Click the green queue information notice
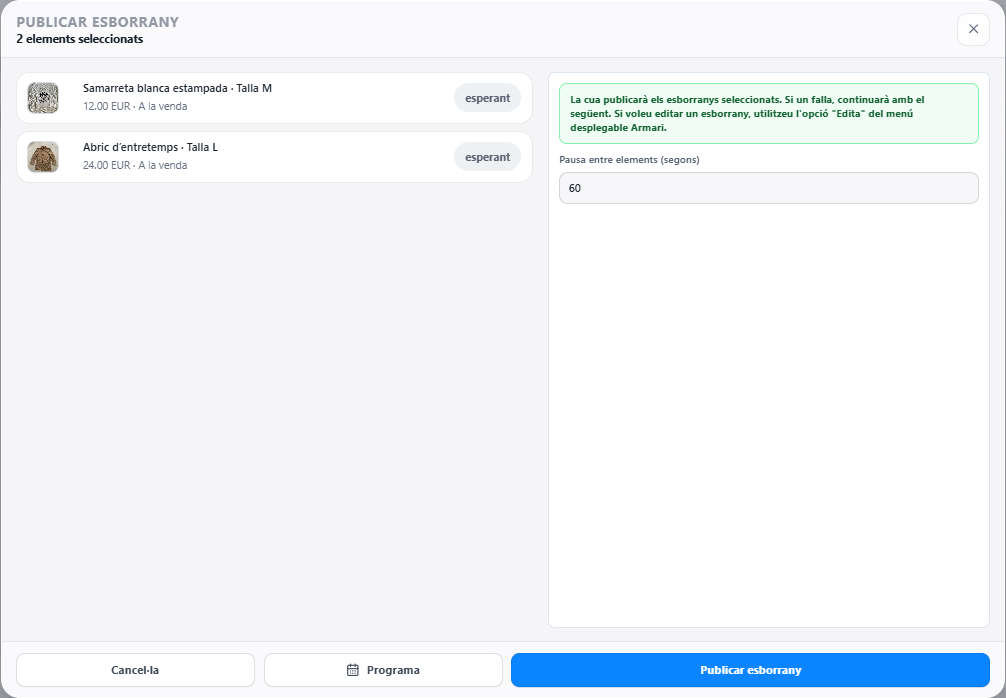Screen dimensions: 1006x698 [769, 114]
